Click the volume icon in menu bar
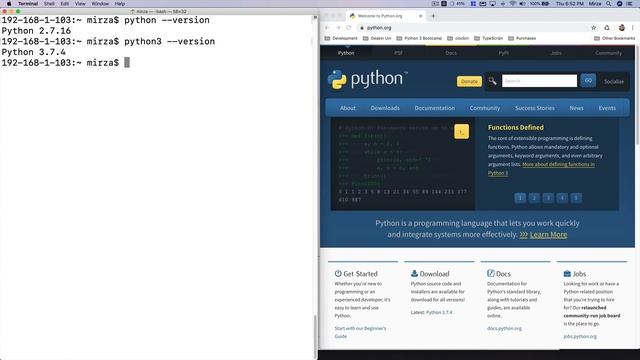640x360 pixels. coord(522,4)
